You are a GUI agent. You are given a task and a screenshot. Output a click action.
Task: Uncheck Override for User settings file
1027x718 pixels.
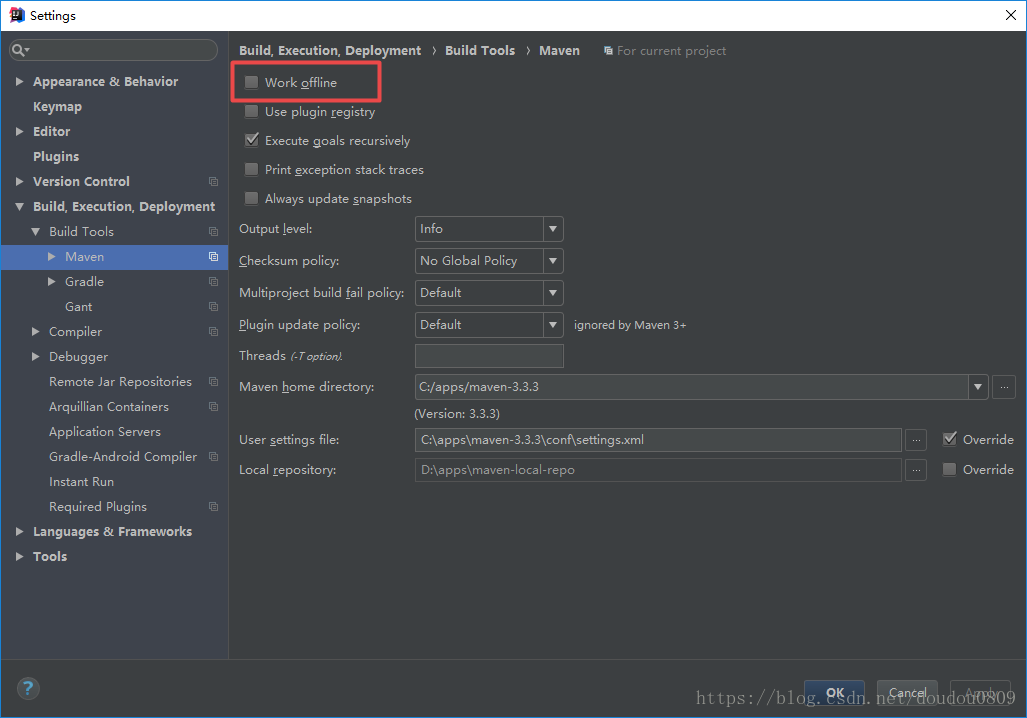tap(949, 440)
